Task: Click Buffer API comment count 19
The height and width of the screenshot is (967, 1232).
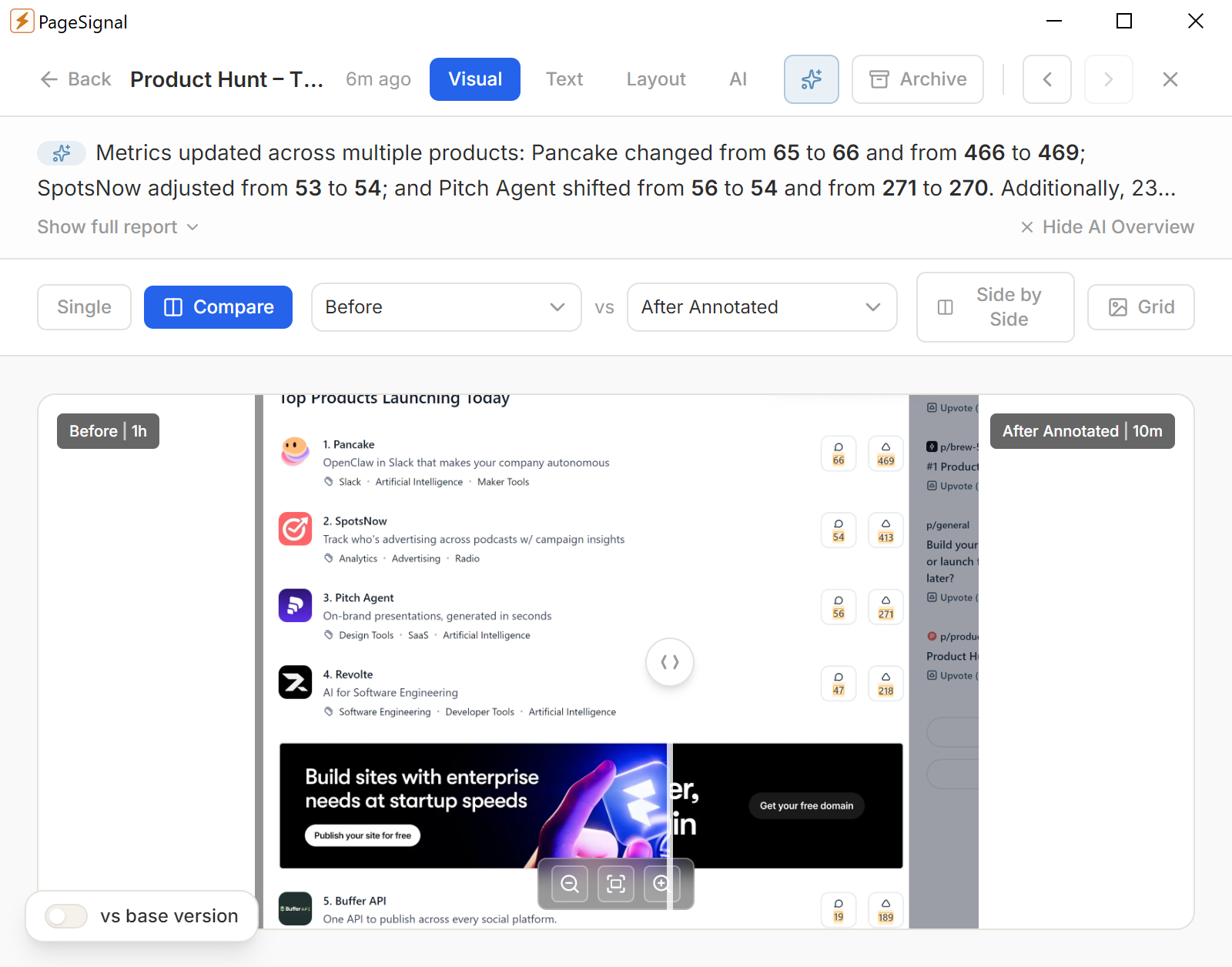Action: 839,910
